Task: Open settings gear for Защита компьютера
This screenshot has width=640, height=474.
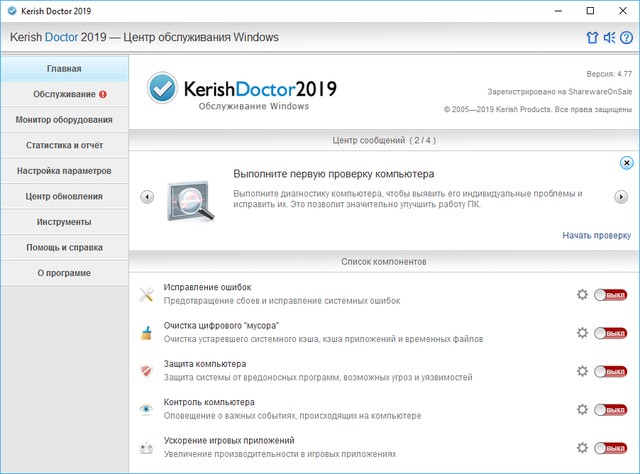Action: coord(582,371)
